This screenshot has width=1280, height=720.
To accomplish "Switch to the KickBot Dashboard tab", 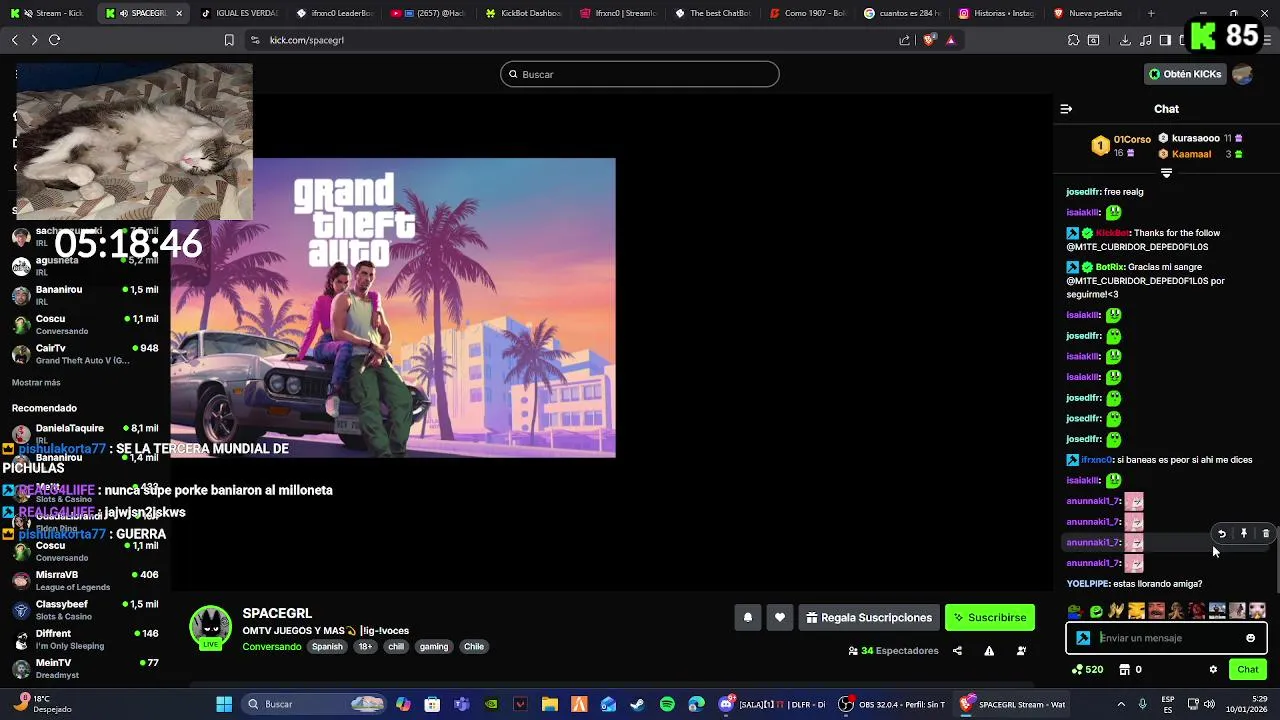I will tap(524, 13).
